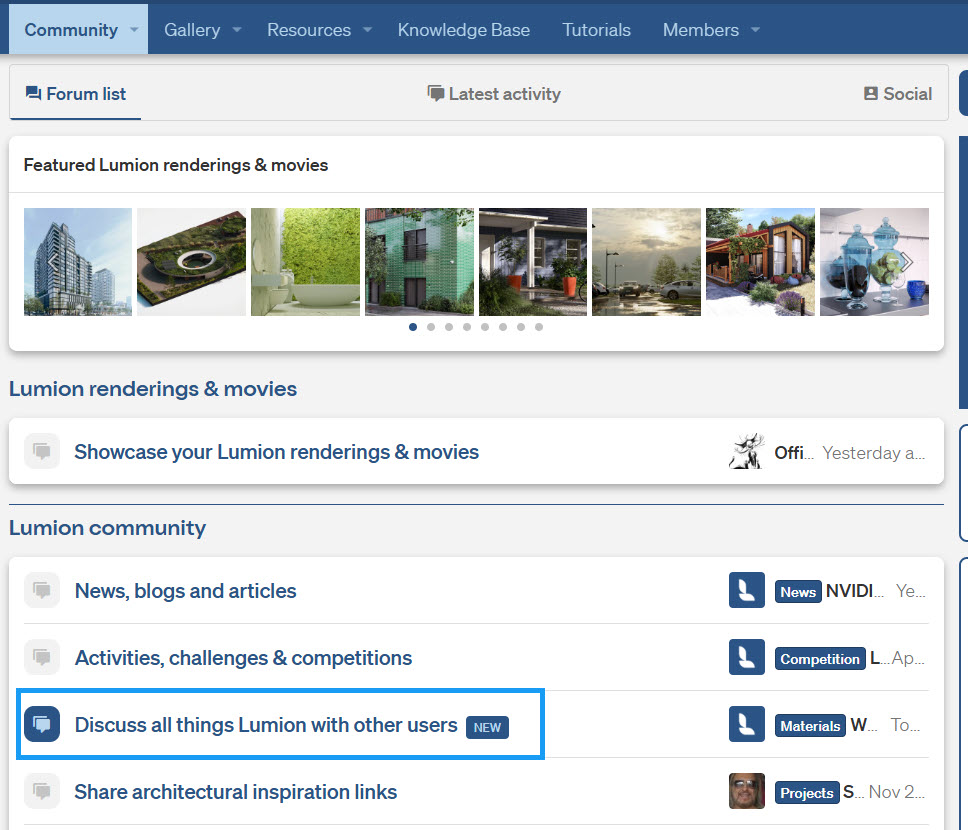The height and width of the screenshot is (830, 968).
Task: Open Showcase your Lumion renderings & movies
Action: pos(276,452)
